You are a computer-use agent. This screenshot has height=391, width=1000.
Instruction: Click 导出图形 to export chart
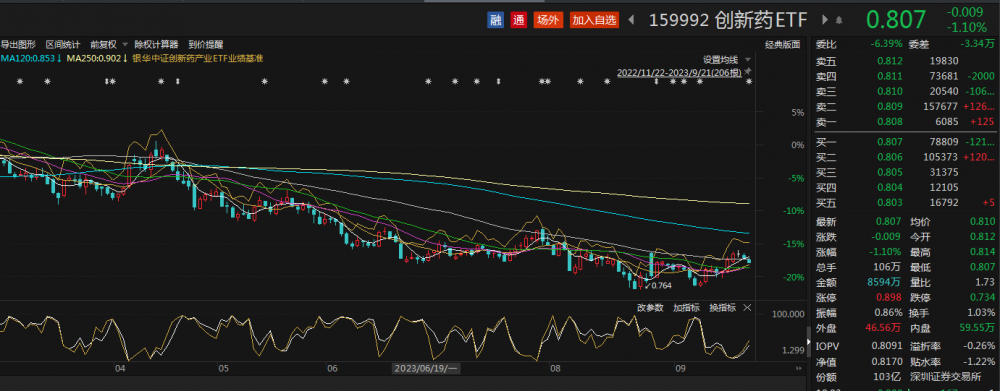click(18, 45)
